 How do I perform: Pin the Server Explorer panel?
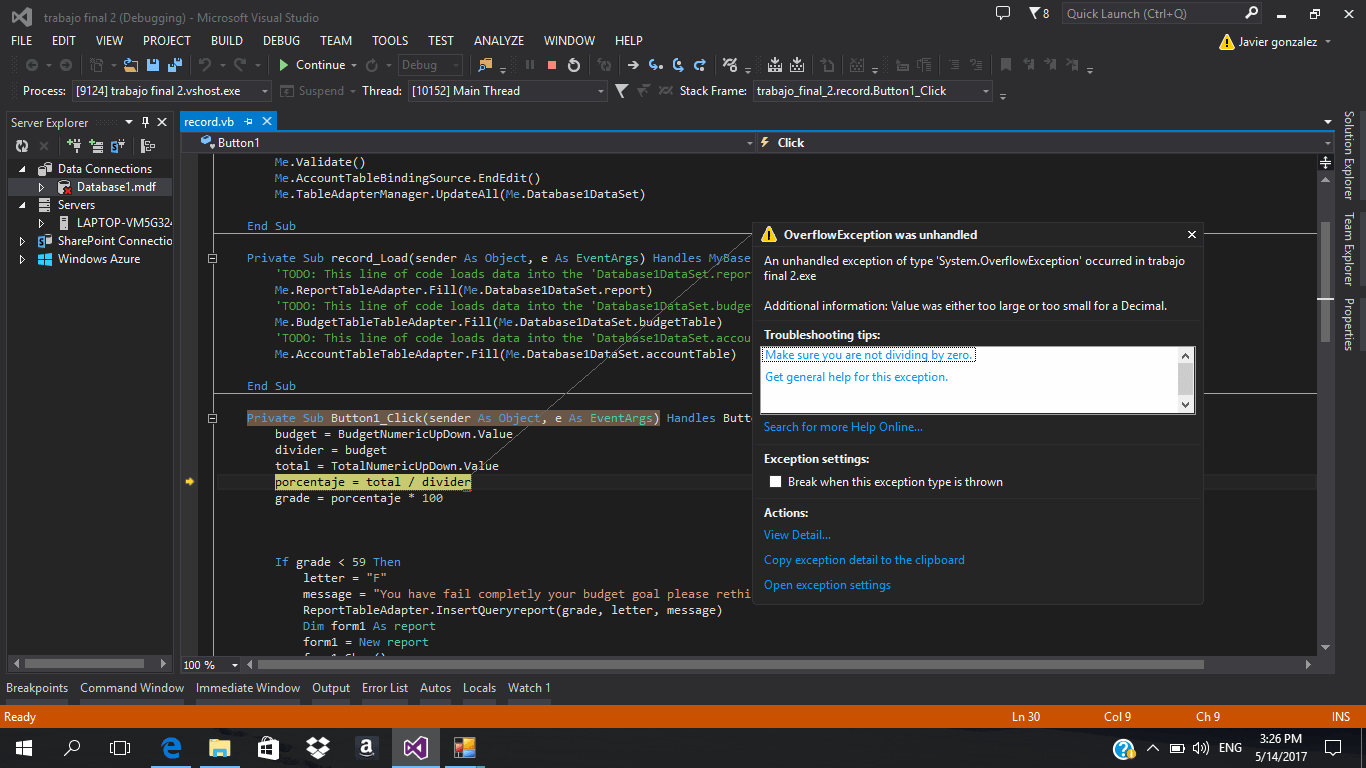(145, 122)
